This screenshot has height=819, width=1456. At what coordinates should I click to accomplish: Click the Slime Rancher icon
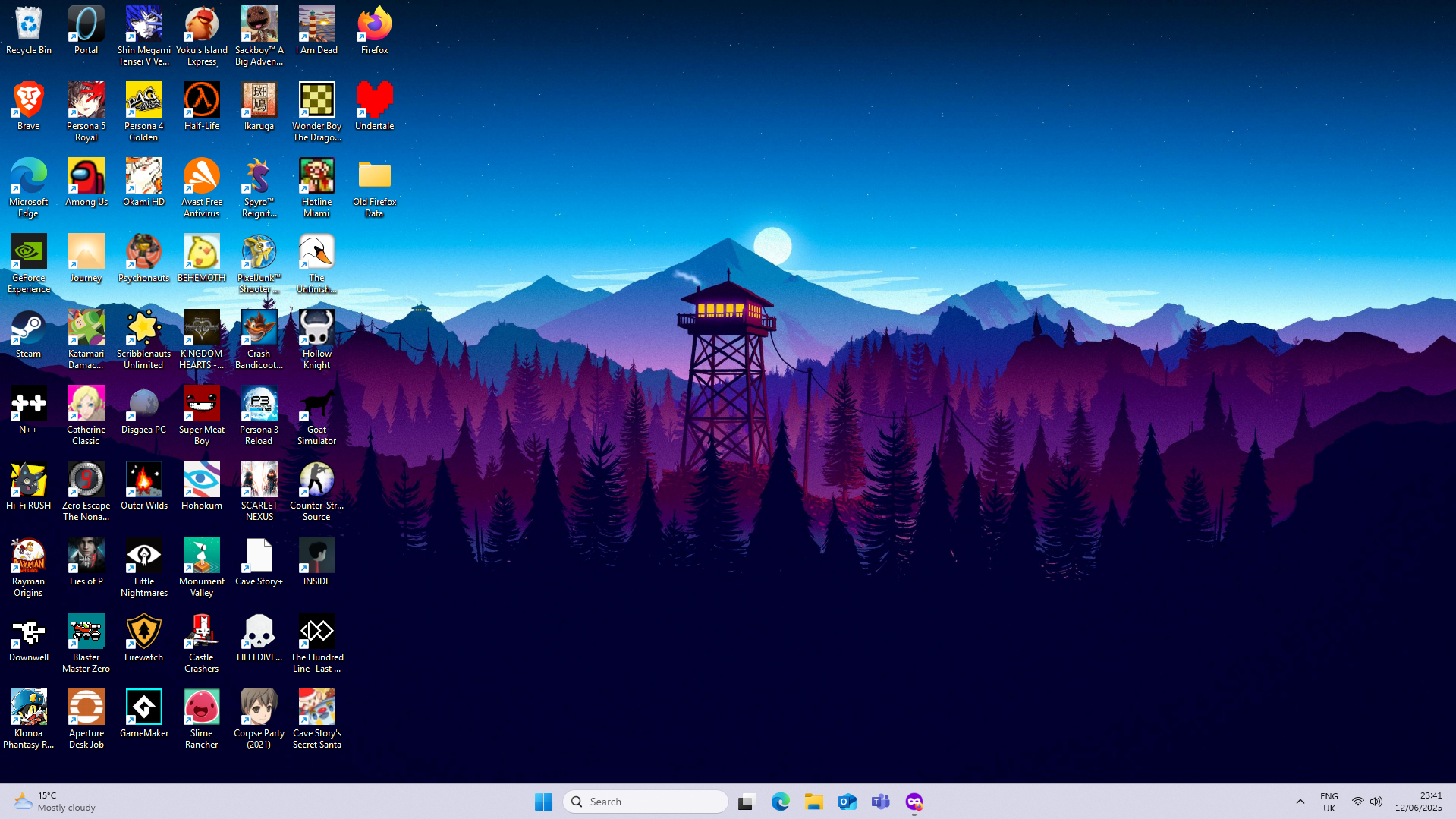[202, 707]
